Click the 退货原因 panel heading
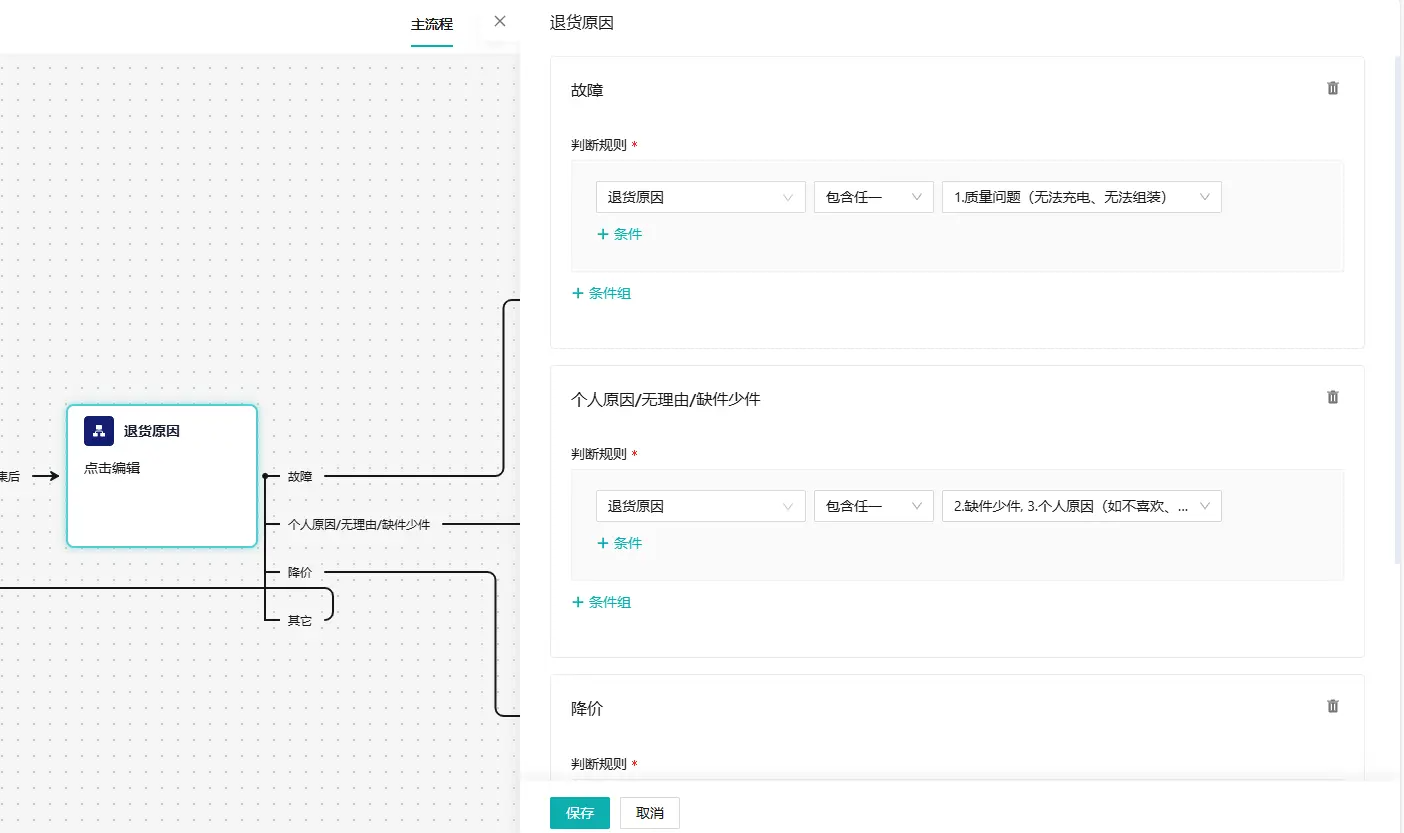 tap(582, 22)
